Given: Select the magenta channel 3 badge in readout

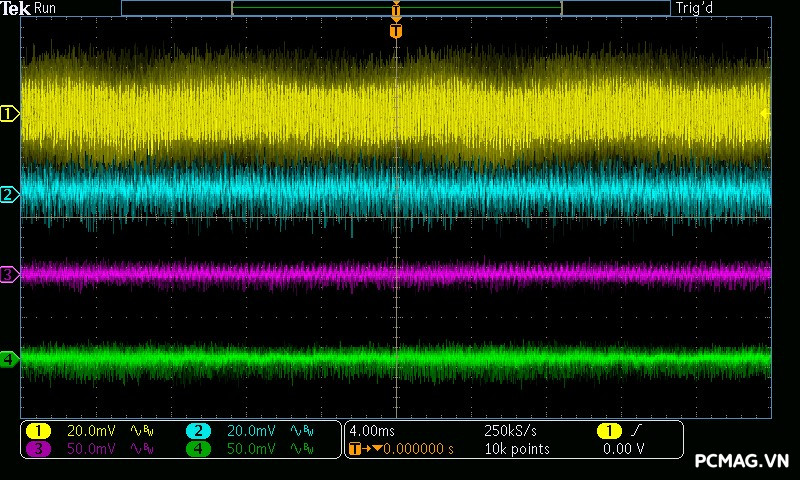Looking at the screenshot, I should point(37,449).
